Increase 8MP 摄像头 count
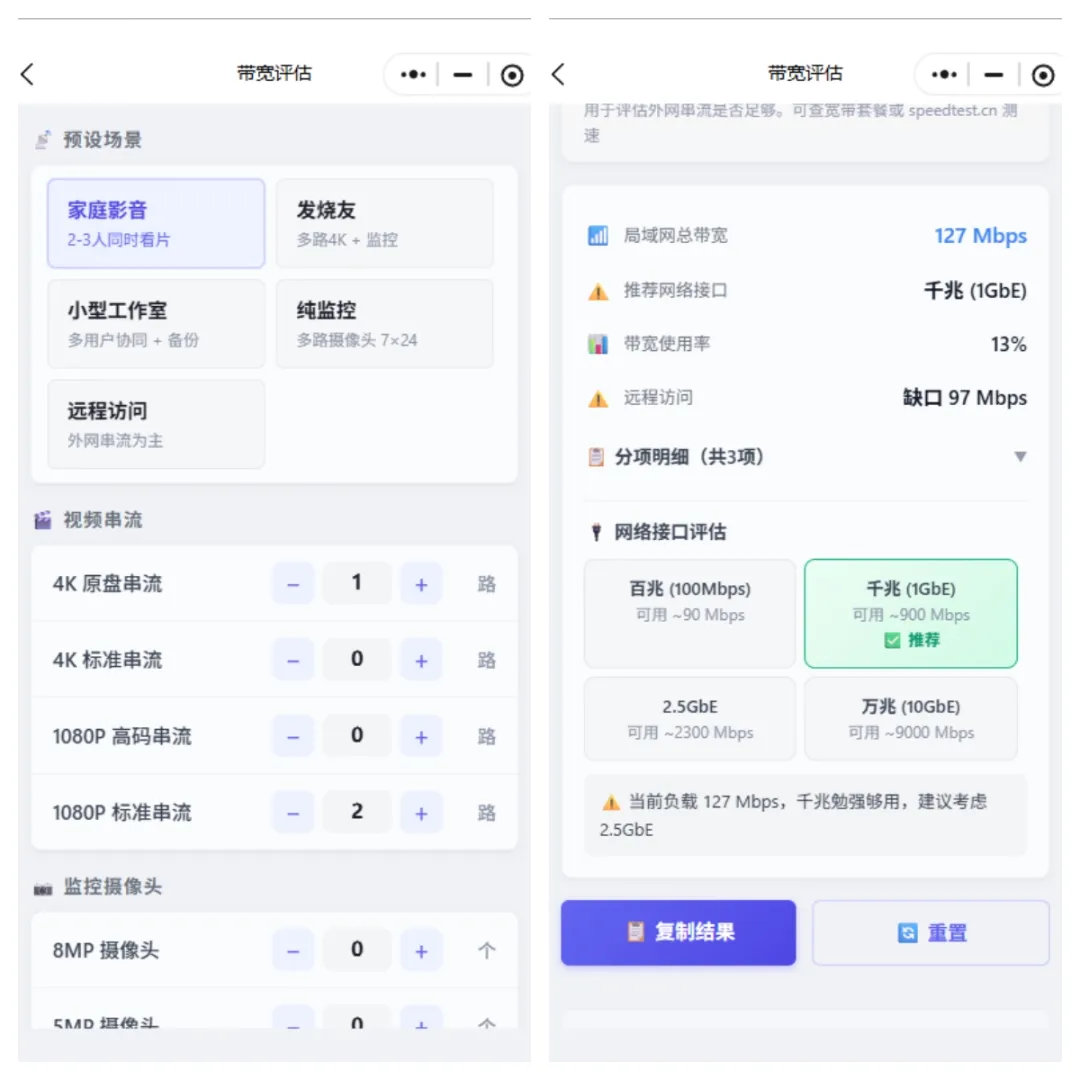This screenshot has height=1080, width=1080. tap(422, 951)
